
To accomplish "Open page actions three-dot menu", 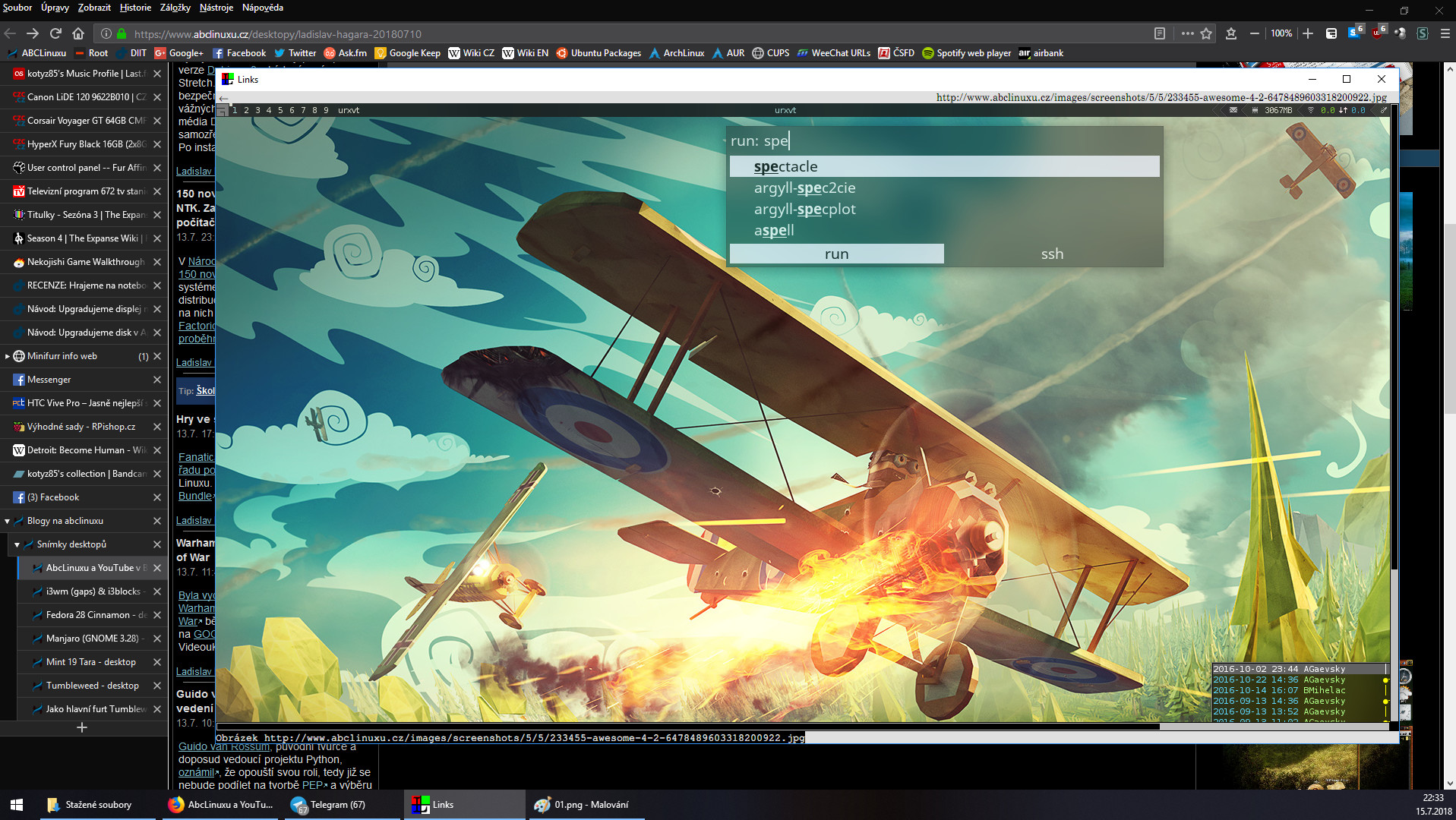I will (x=1187, y=33).
